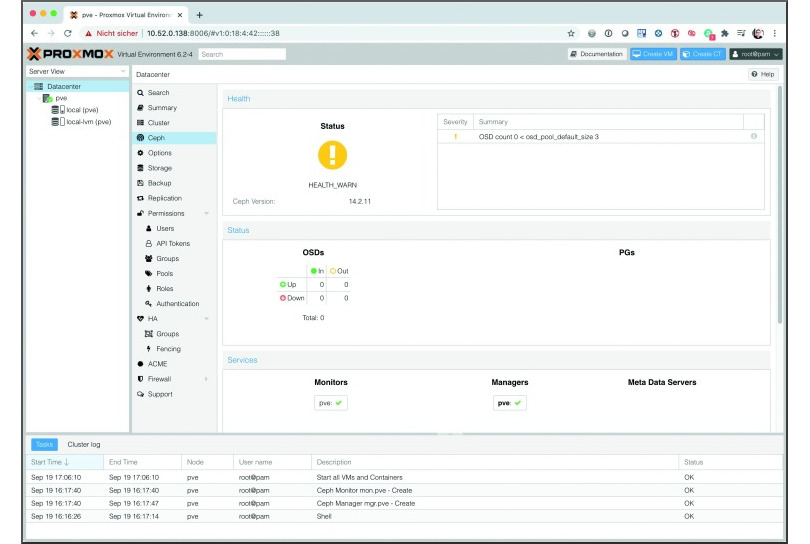Click the Groups icon under Permissions
This screenshot has height=544, width=810.
click(149, 258)
